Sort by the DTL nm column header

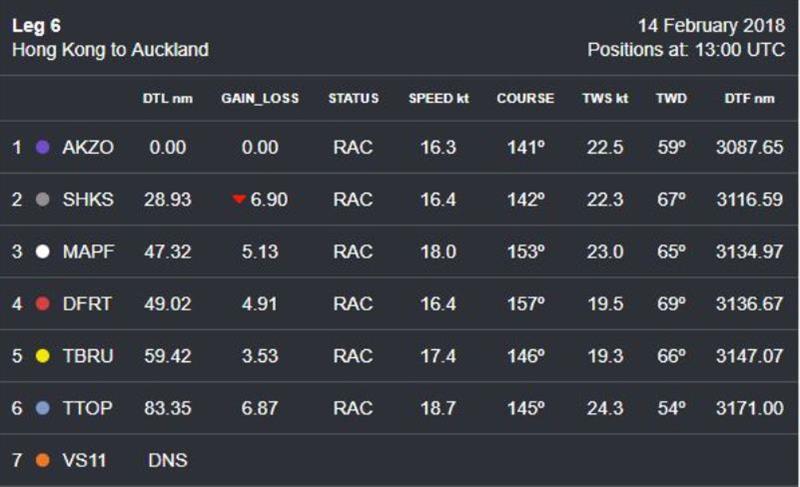167,98
